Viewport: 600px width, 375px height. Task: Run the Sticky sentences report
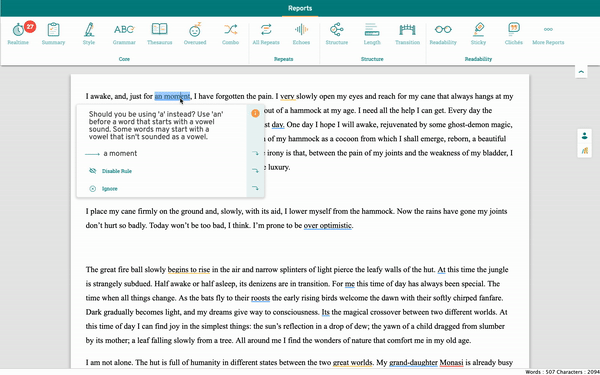478,34
